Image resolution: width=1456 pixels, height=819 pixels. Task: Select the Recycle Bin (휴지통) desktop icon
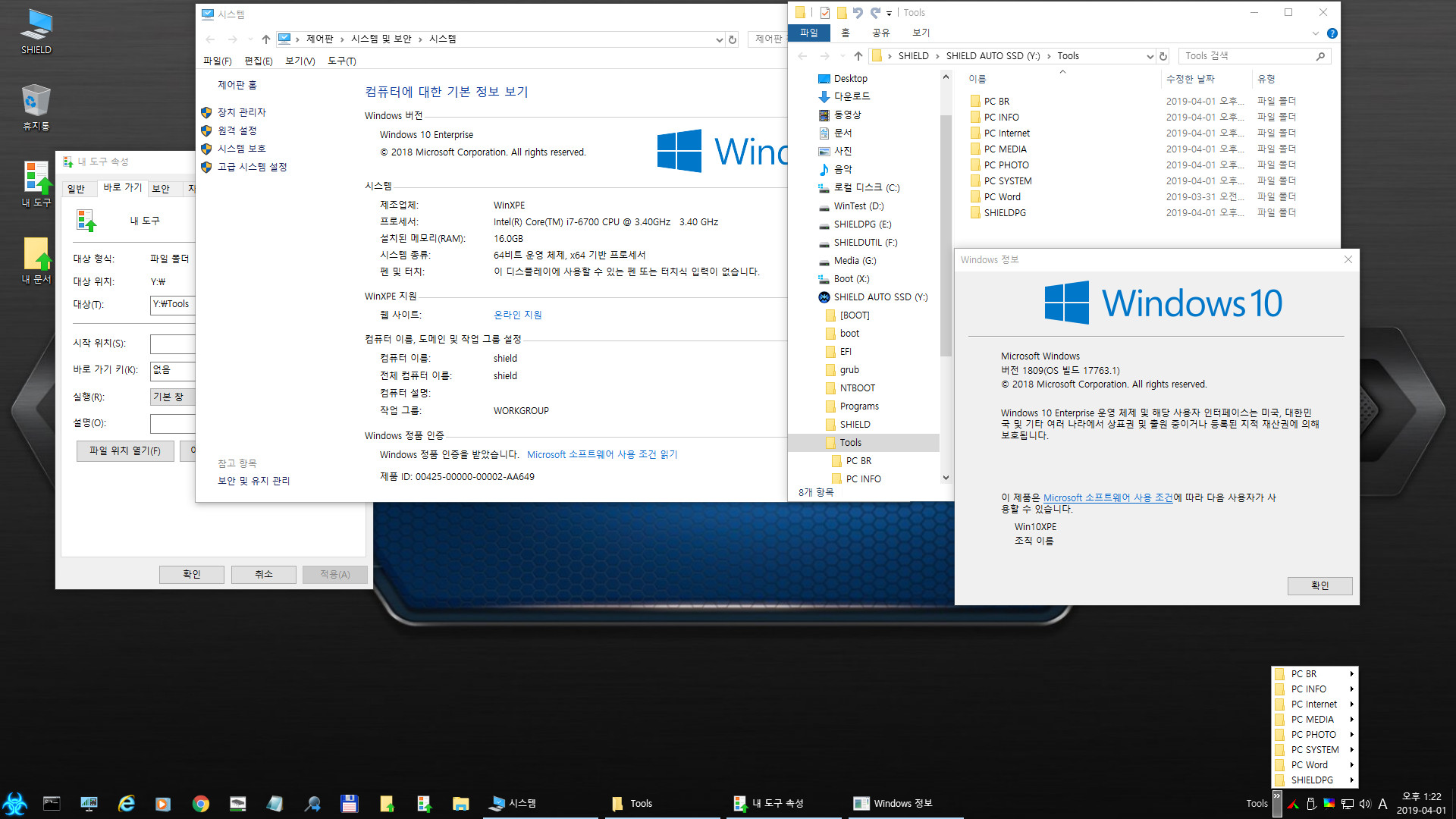tap(36, 107)
